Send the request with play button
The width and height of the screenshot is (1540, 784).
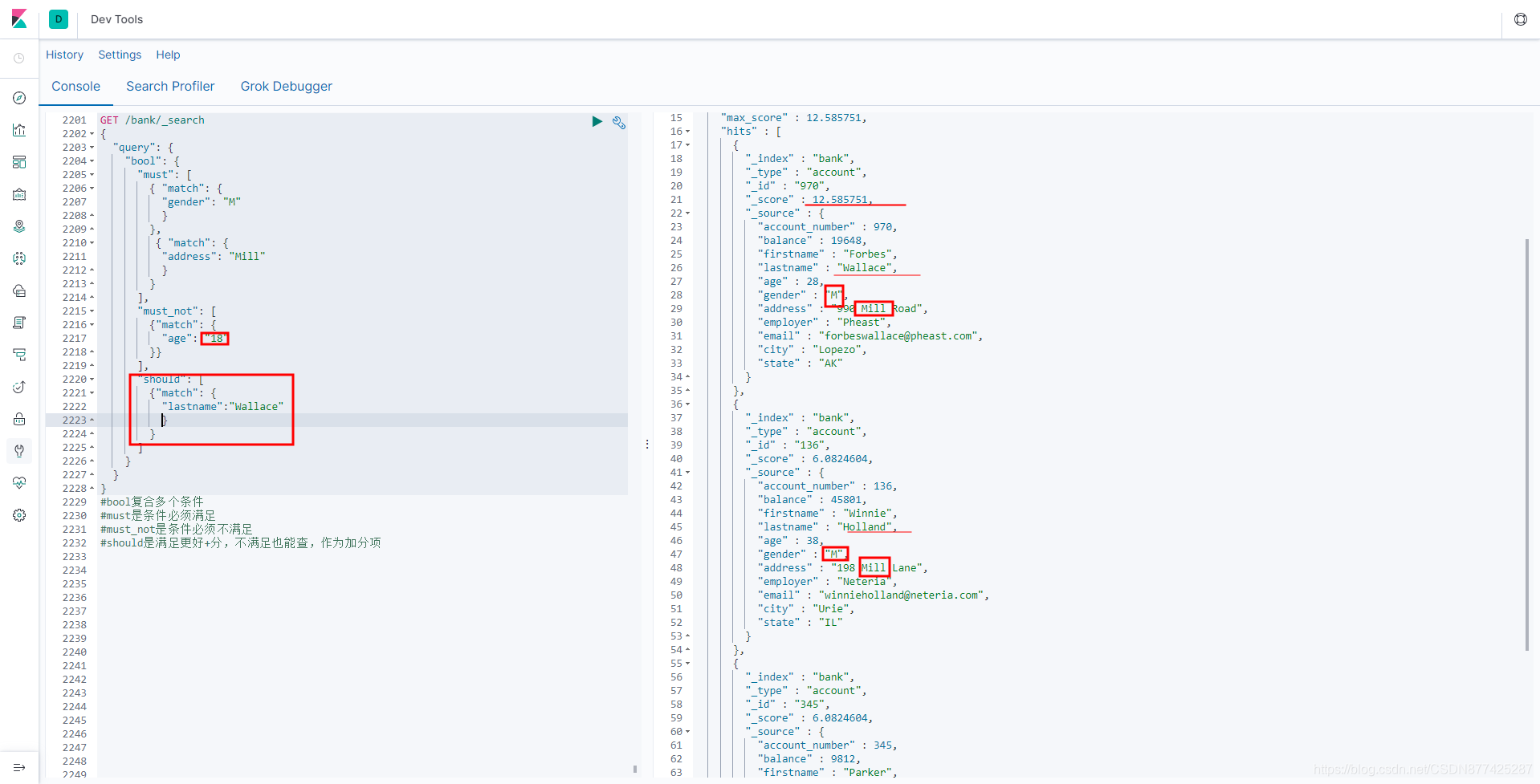coord(597,121)
